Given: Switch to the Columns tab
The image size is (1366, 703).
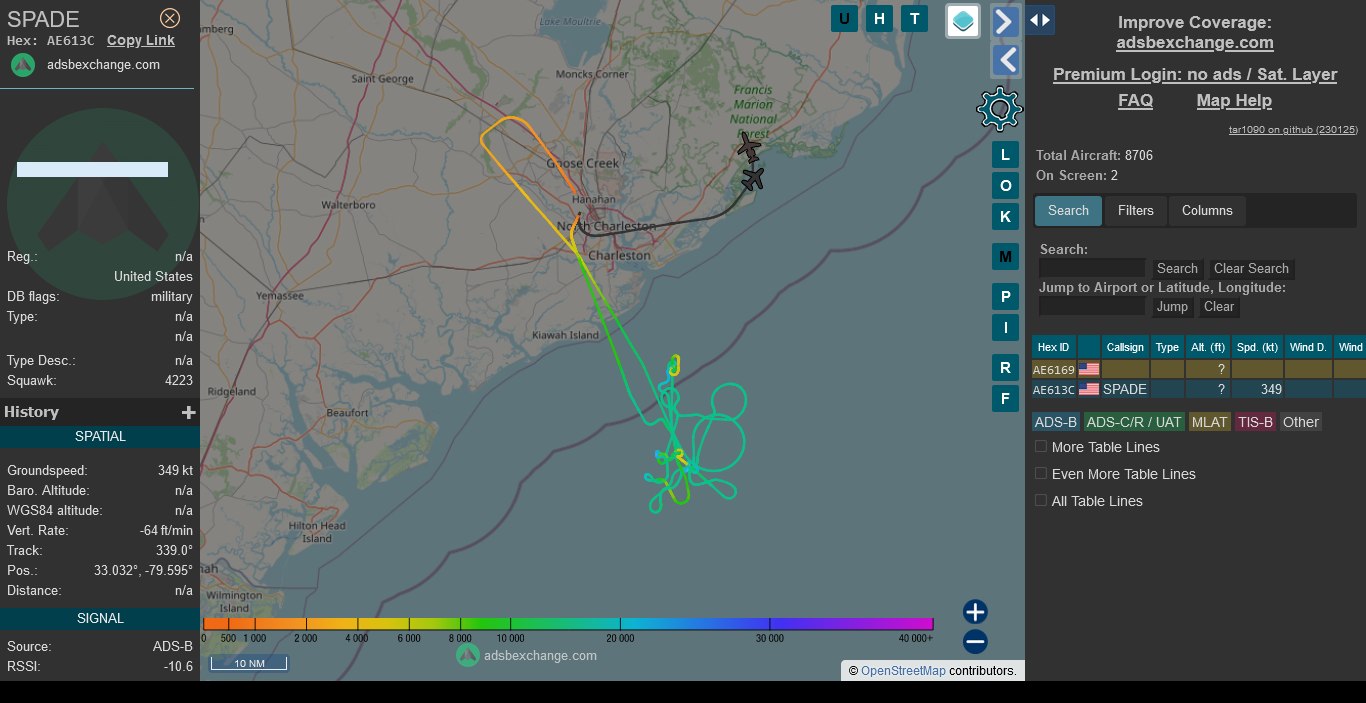Looking at the screenshot, I should click(1207, 210).
